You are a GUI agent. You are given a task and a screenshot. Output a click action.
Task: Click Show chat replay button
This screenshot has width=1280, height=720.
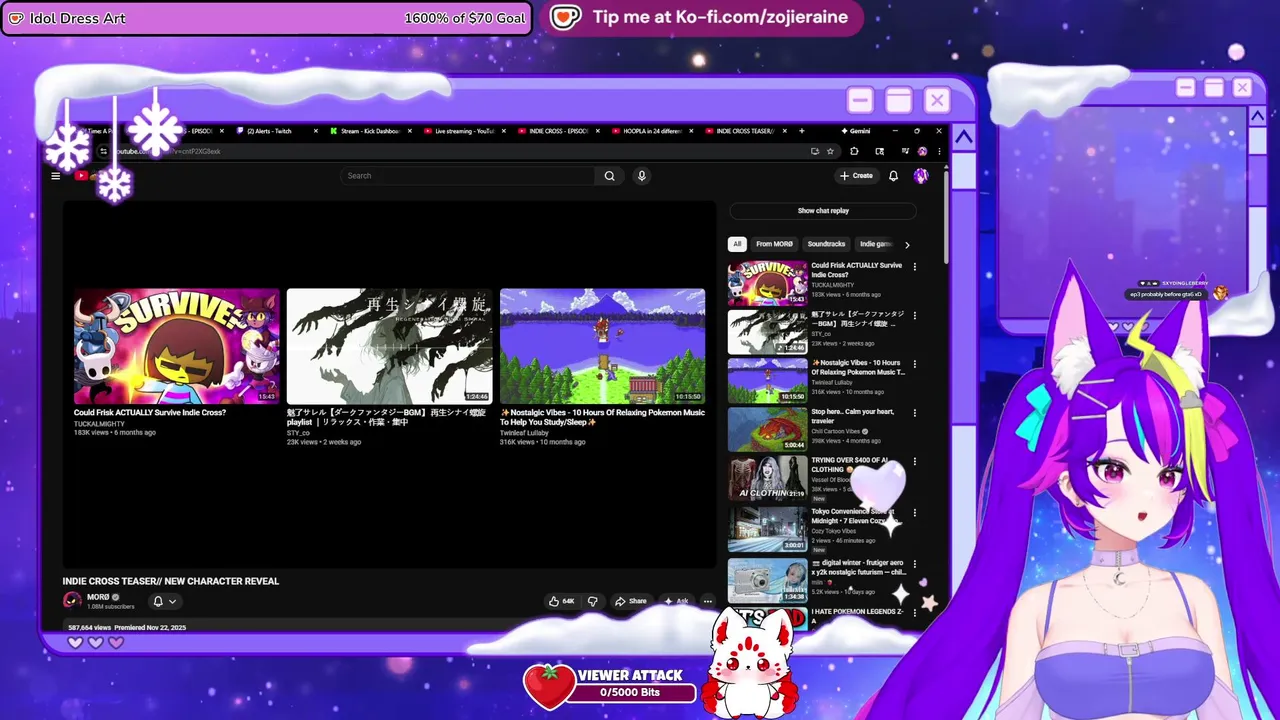click(x=823, y=211)
